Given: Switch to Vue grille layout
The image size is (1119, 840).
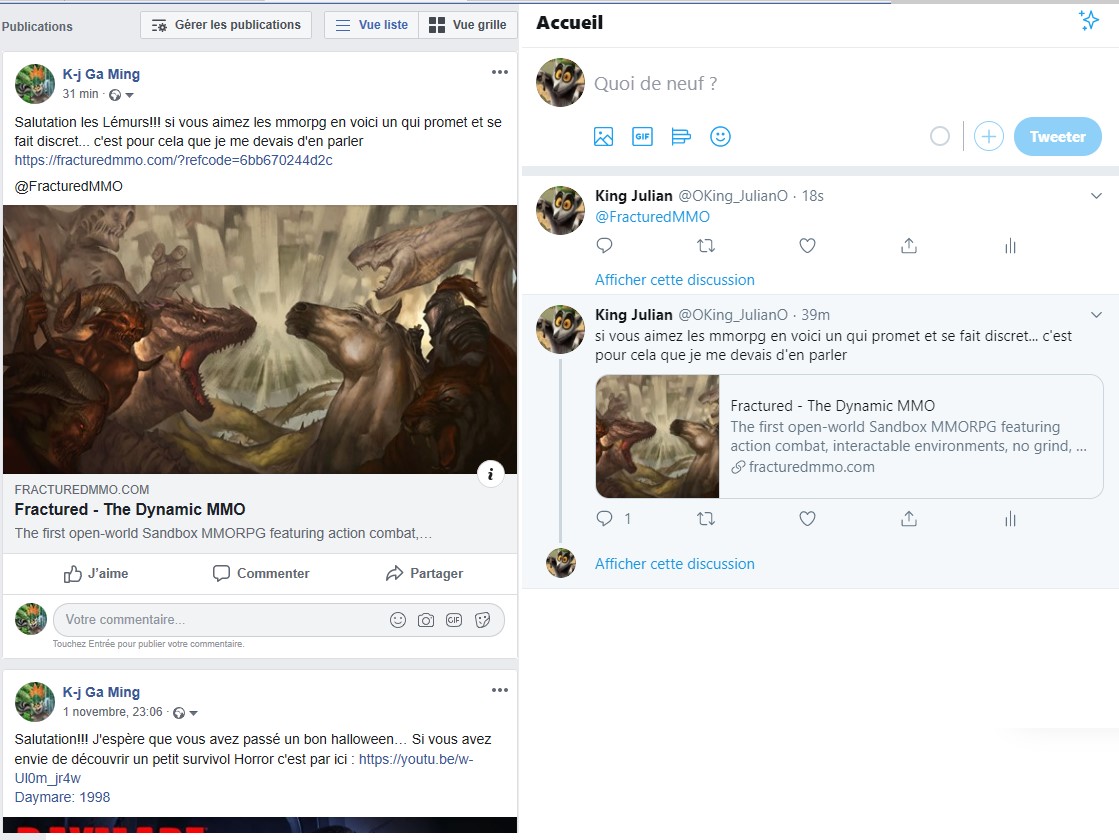Looking at the screenshot, I should tap(467, 25).
